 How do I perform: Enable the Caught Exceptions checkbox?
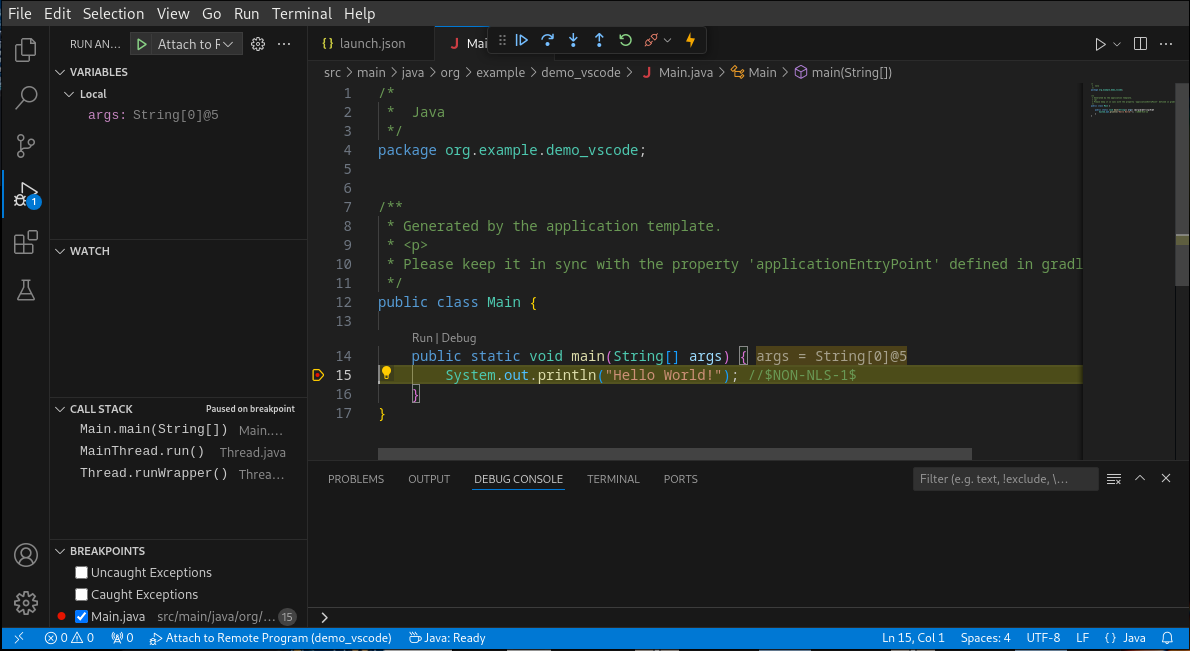[81, 594]
